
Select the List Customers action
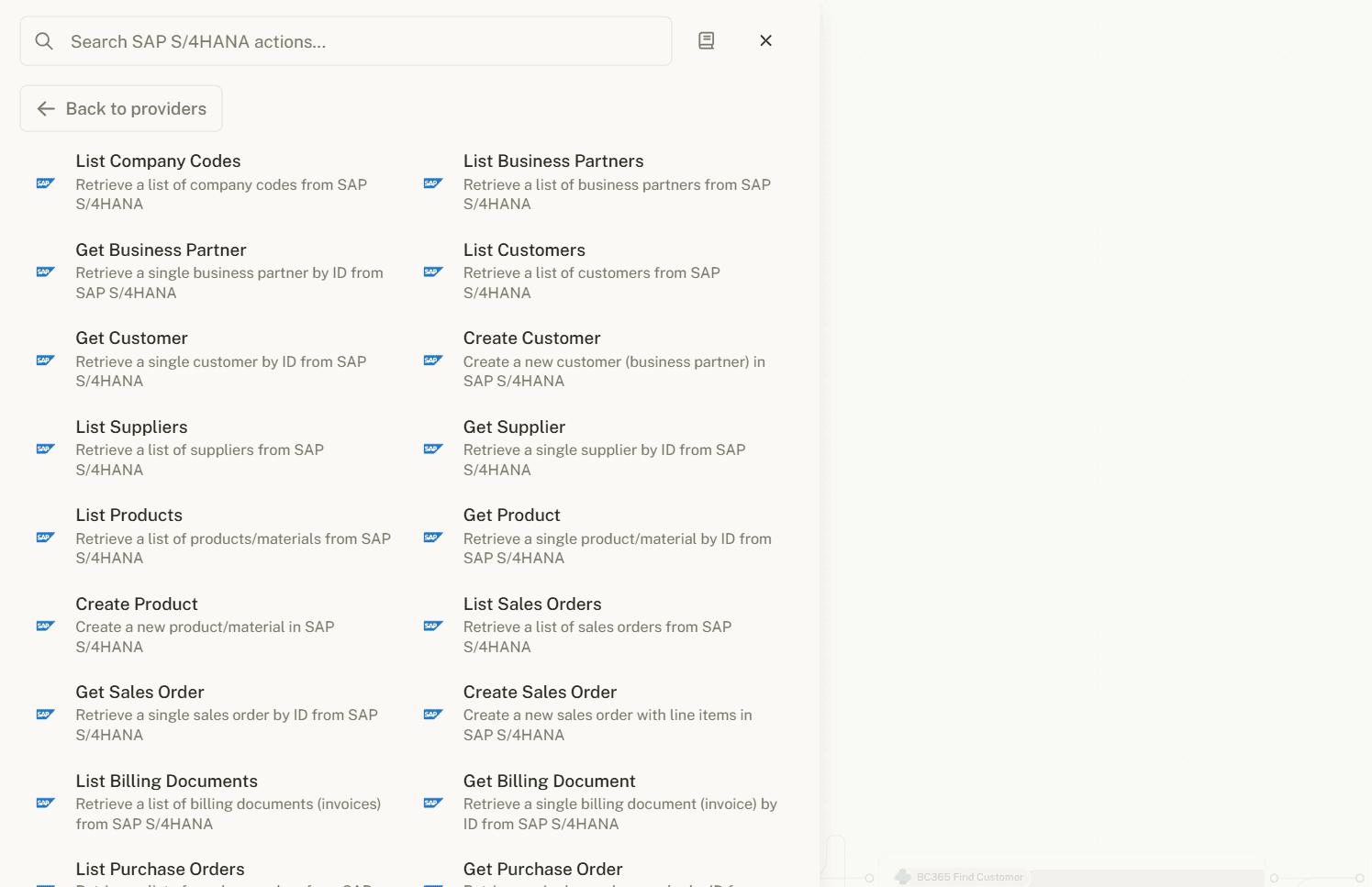click(524, 249)
